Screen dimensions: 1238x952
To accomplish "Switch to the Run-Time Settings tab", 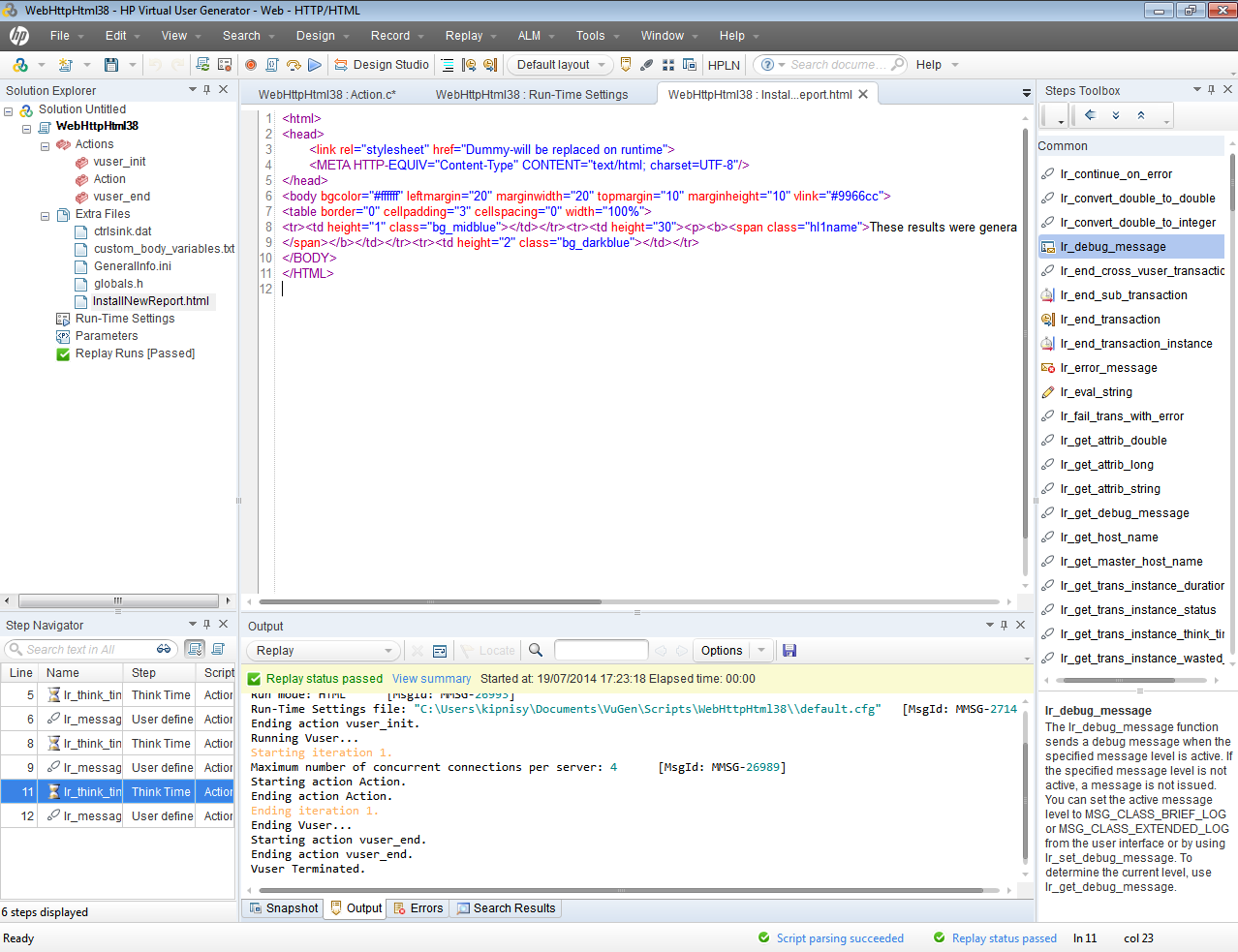I will pyautogui.click(x=532, y=95).
